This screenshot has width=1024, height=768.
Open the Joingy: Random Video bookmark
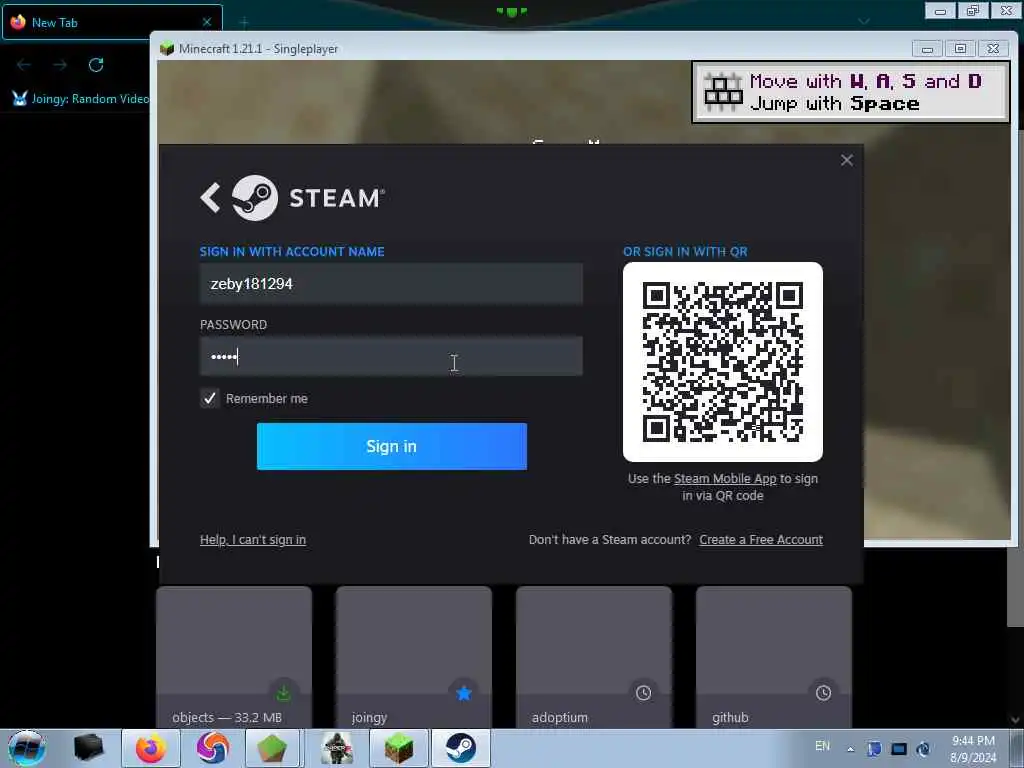pyautogui.click(x=81, y=99)
